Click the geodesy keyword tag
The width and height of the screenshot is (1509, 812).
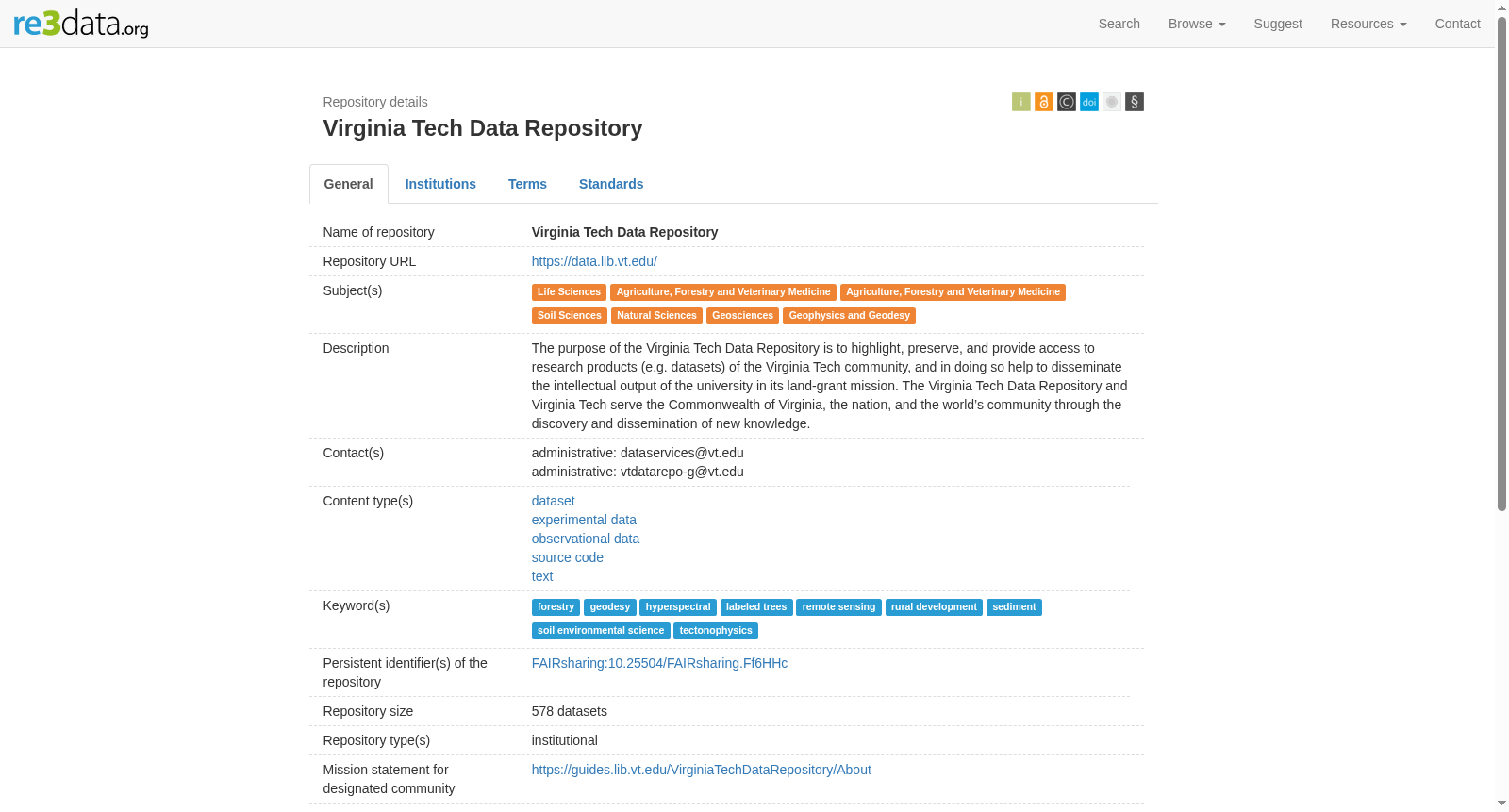click(x=609, y=607)
